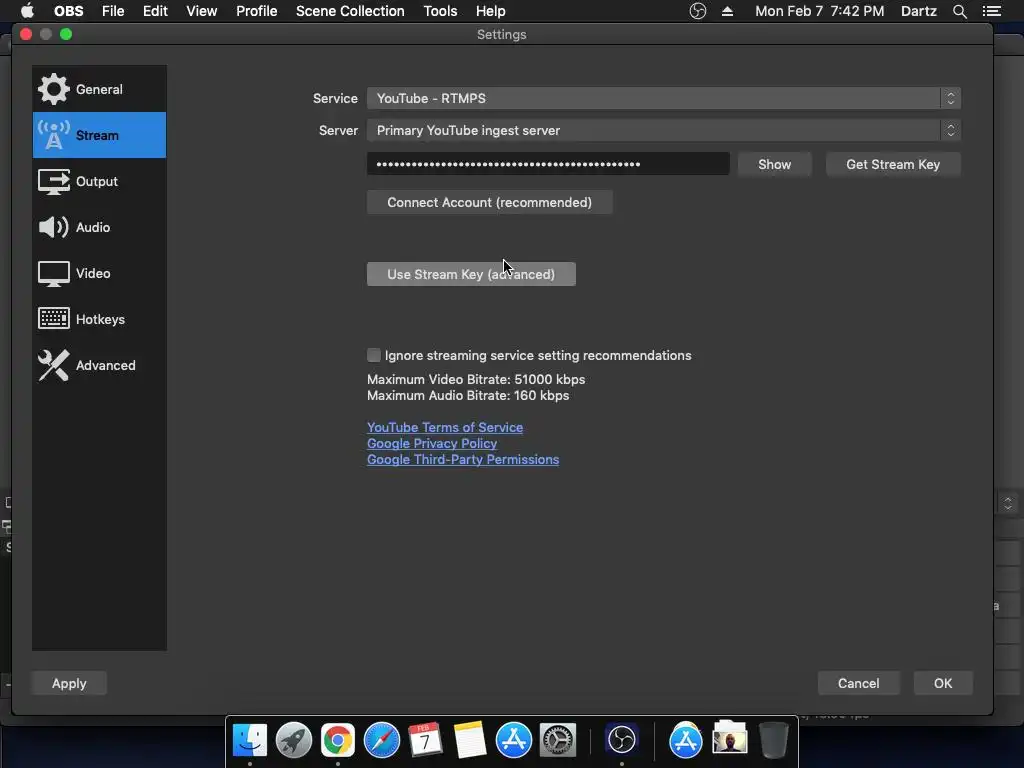Open the View menu
The image size is (1024, 768).
pos(201,11)
